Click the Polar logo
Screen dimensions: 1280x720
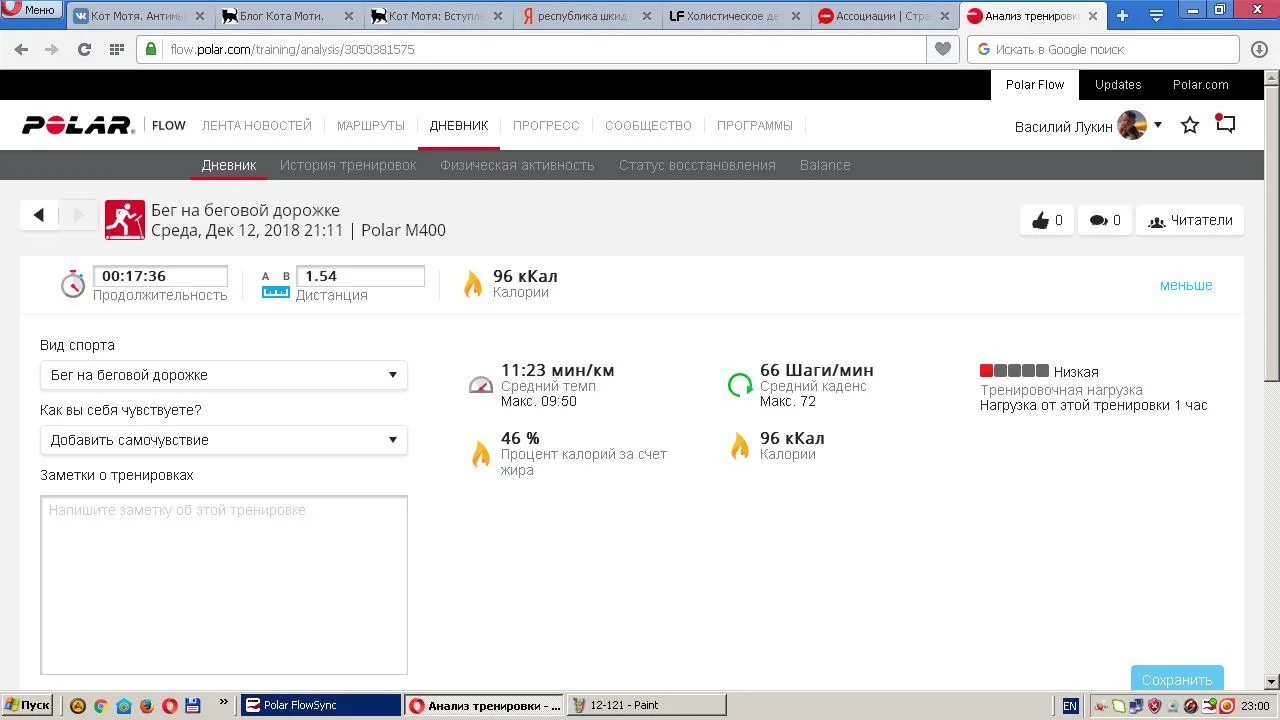click(77, 125)
